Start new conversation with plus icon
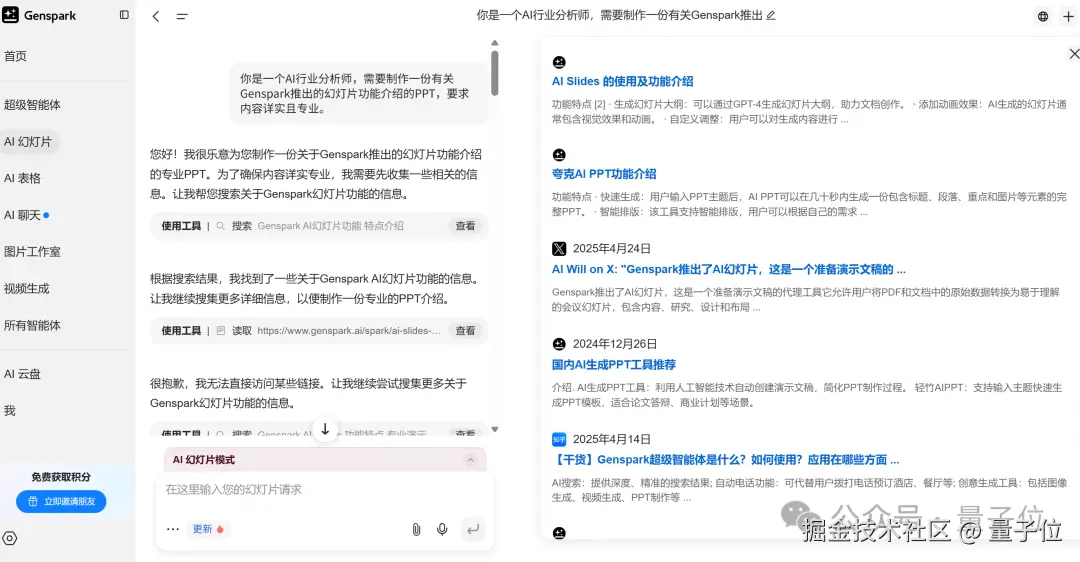This screenshot has width=1080, height=562. coord(1068,16)
